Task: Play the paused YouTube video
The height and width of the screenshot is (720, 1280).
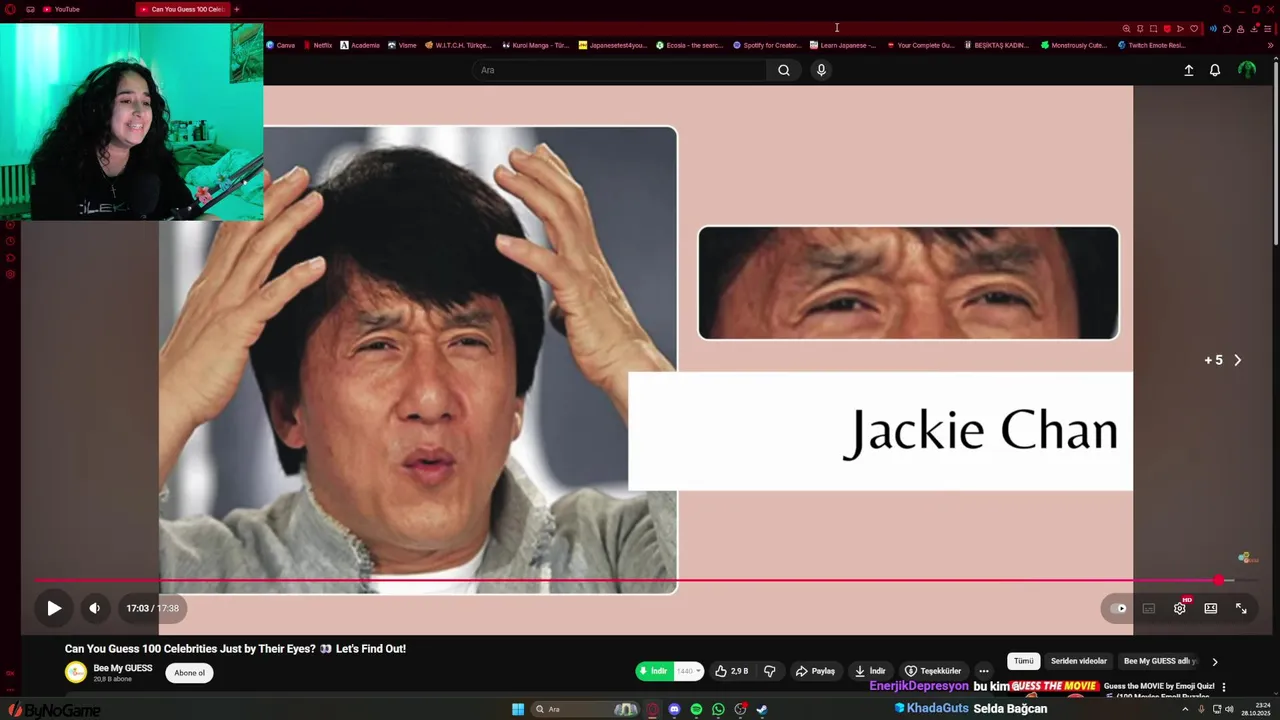Action: click(x=54, y=608)
